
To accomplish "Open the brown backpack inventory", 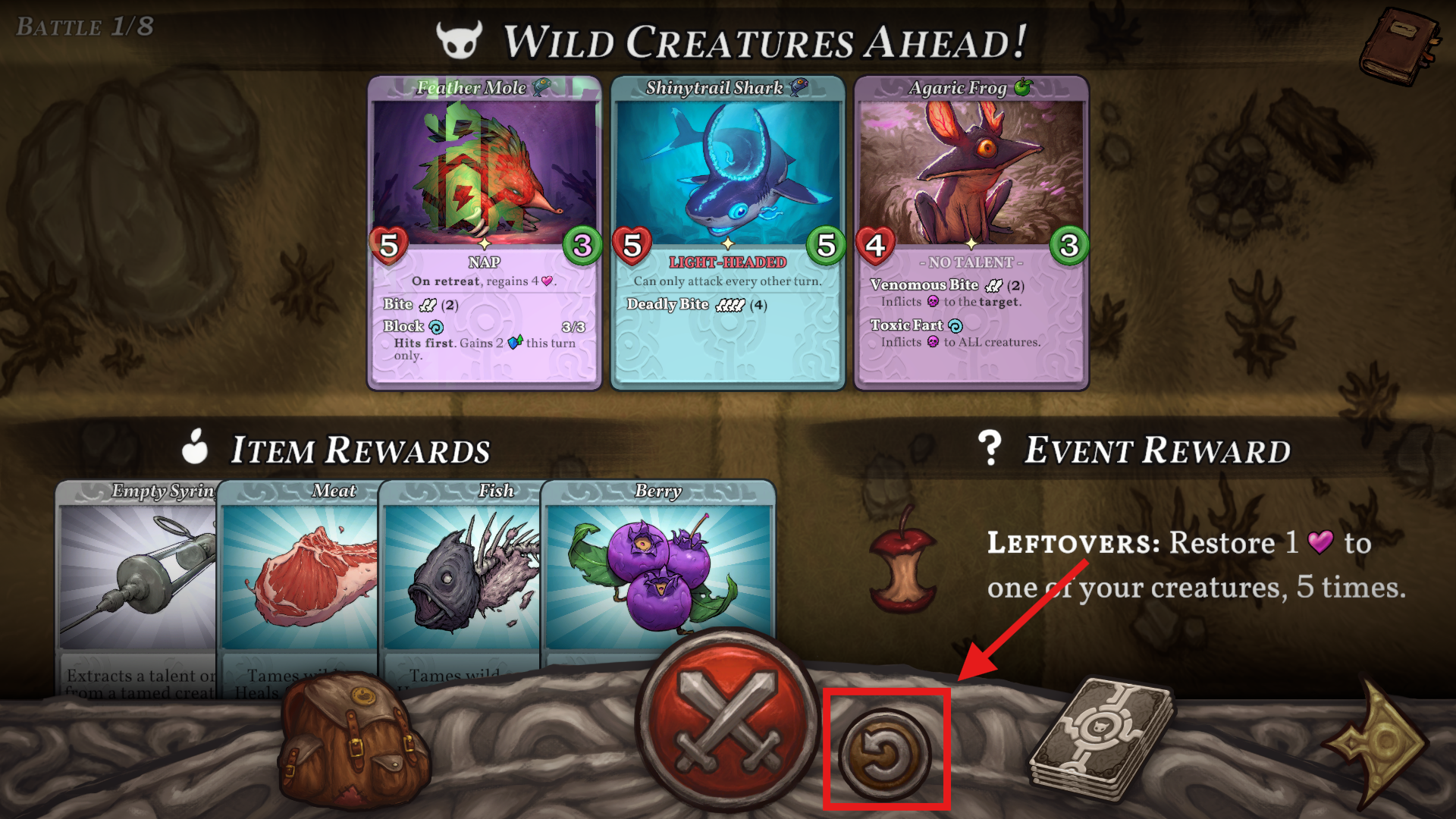I will pyautogui.click(x=353, y=740).
